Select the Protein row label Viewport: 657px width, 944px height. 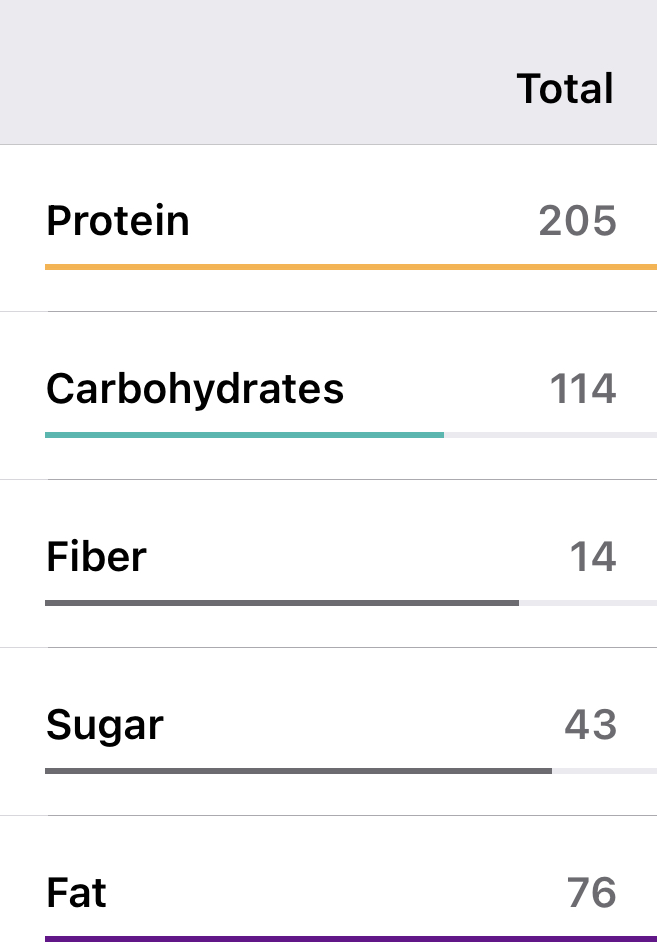click(x=118, y=220)
